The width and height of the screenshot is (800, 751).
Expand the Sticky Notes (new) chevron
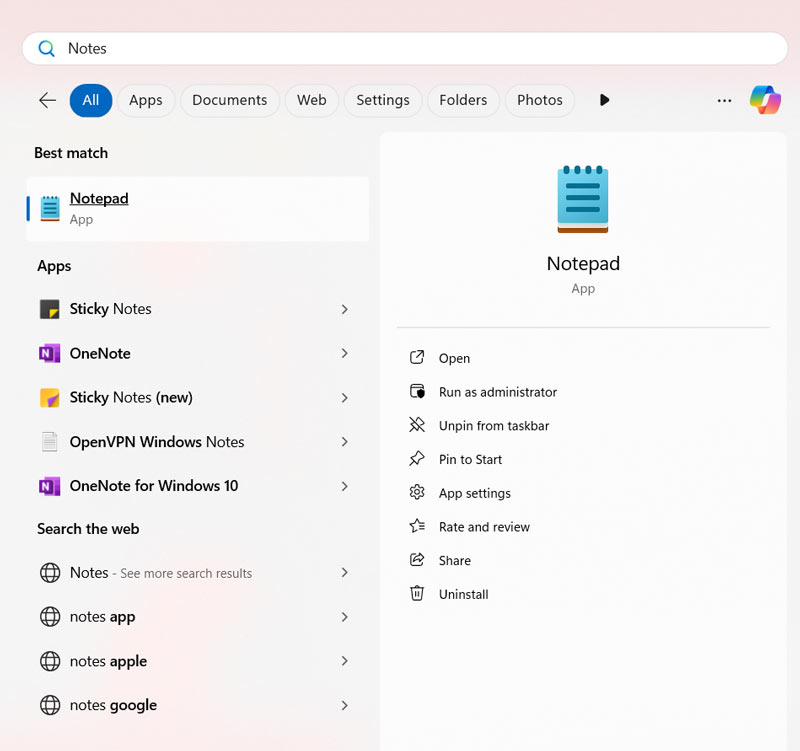tap(344, 398)
